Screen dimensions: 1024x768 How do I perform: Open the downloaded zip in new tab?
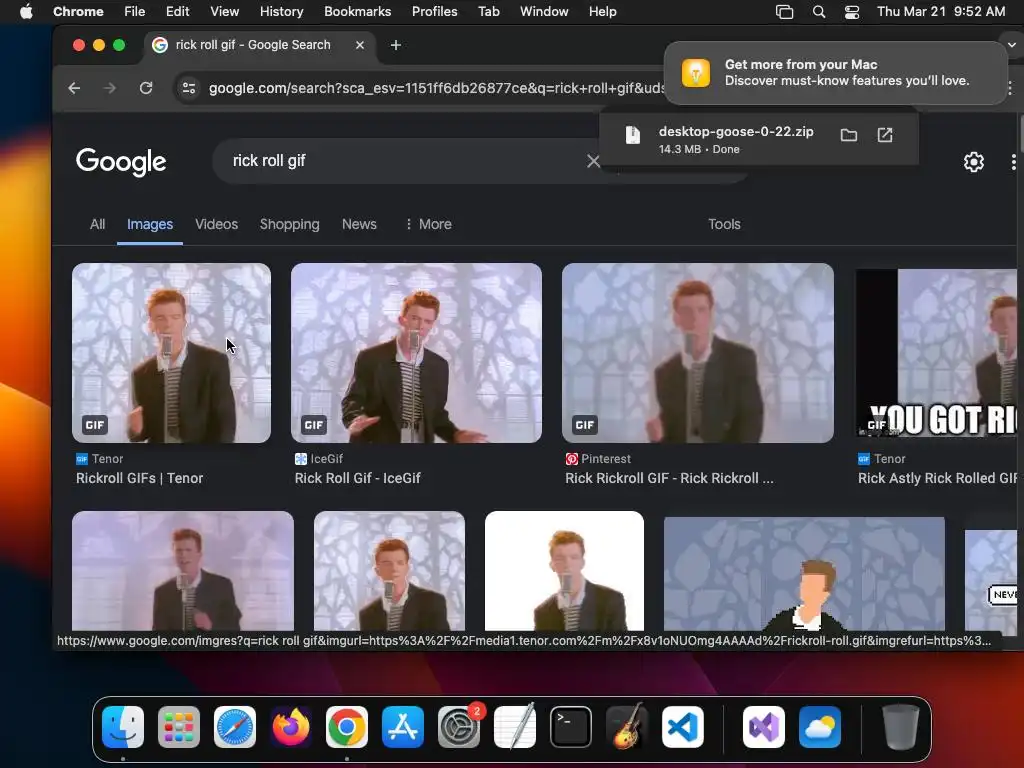pos(885,135)
